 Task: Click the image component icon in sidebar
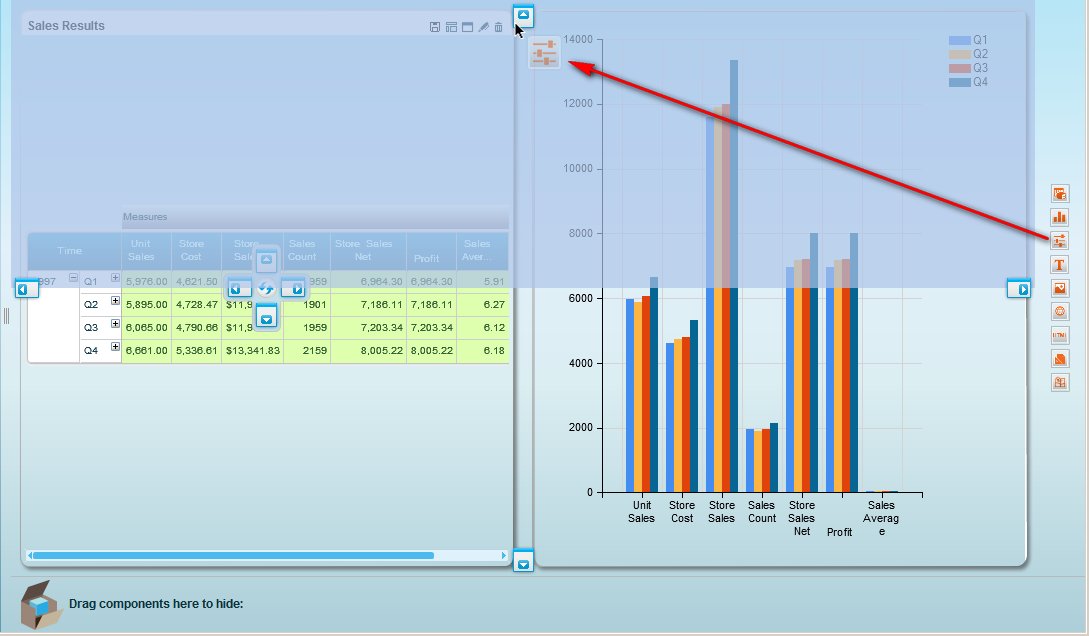pyautogui.click(x=1060, y=288)
